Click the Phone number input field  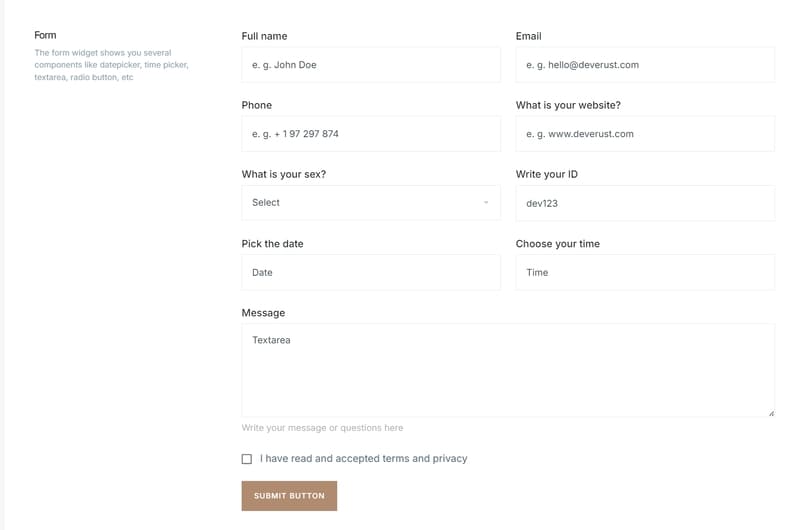370,134
